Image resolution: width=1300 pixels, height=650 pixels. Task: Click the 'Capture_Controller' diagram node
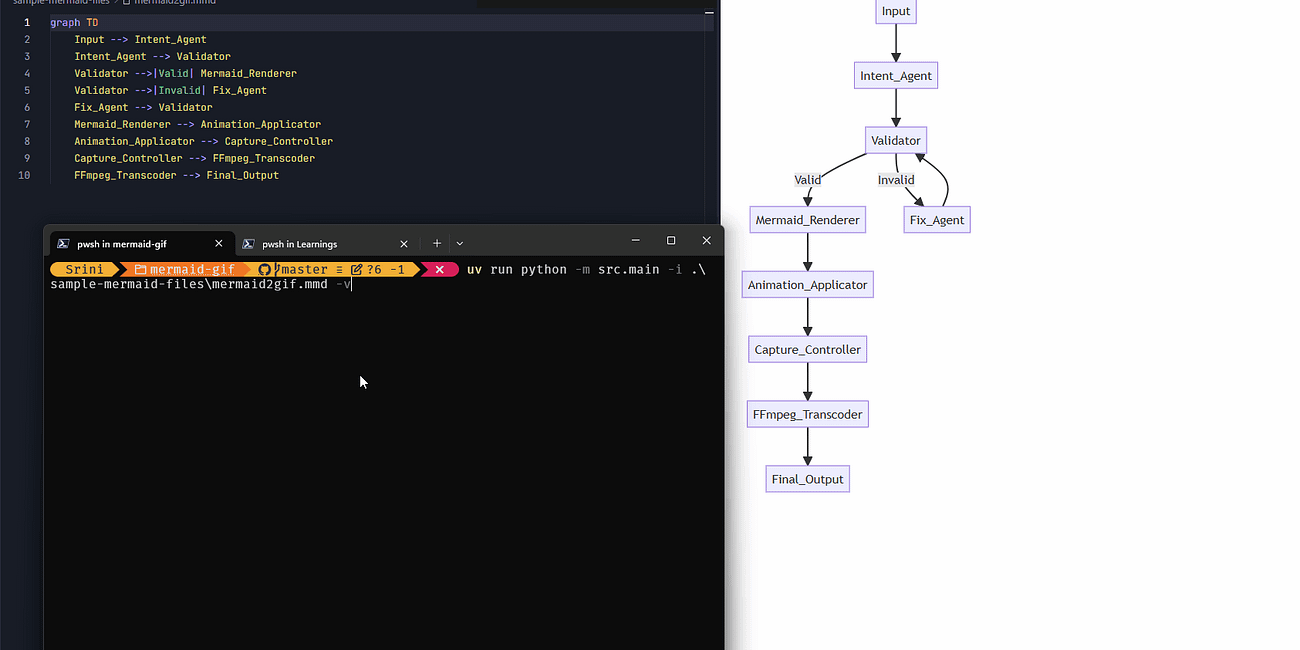point(807,349)
